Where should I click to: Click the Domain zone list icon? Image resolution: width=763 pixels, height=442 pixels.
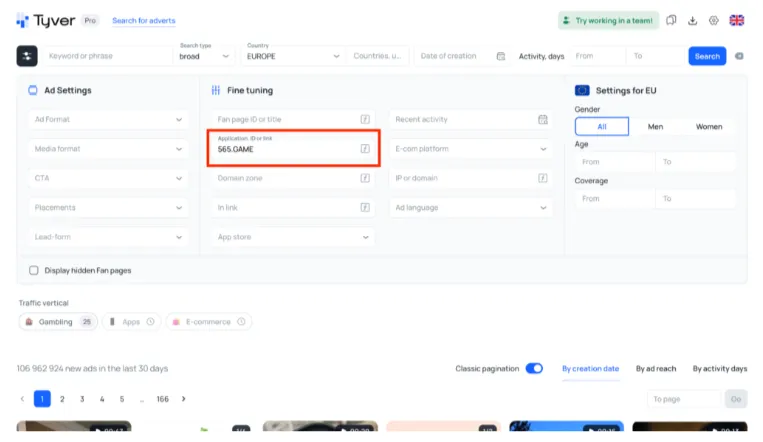pos(365,178)
